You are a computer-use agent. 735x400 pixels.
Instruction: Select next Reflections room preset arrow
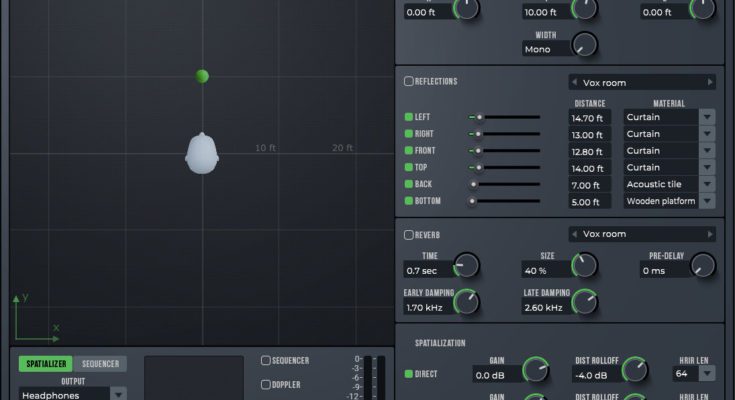click(x=710, y=82)
